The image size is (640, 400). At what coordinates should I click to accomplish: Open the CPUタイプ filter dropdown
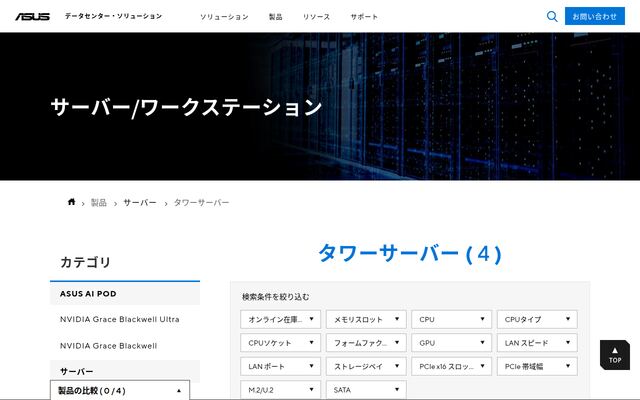537,319
